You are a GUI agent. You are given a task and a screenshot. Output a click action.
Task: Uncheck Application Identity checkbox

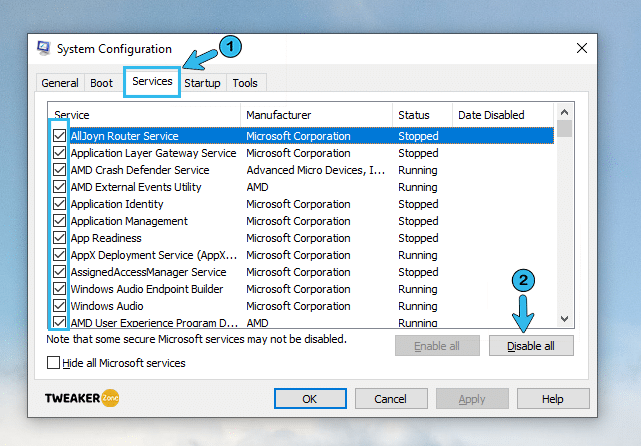[x=60, y=204]
